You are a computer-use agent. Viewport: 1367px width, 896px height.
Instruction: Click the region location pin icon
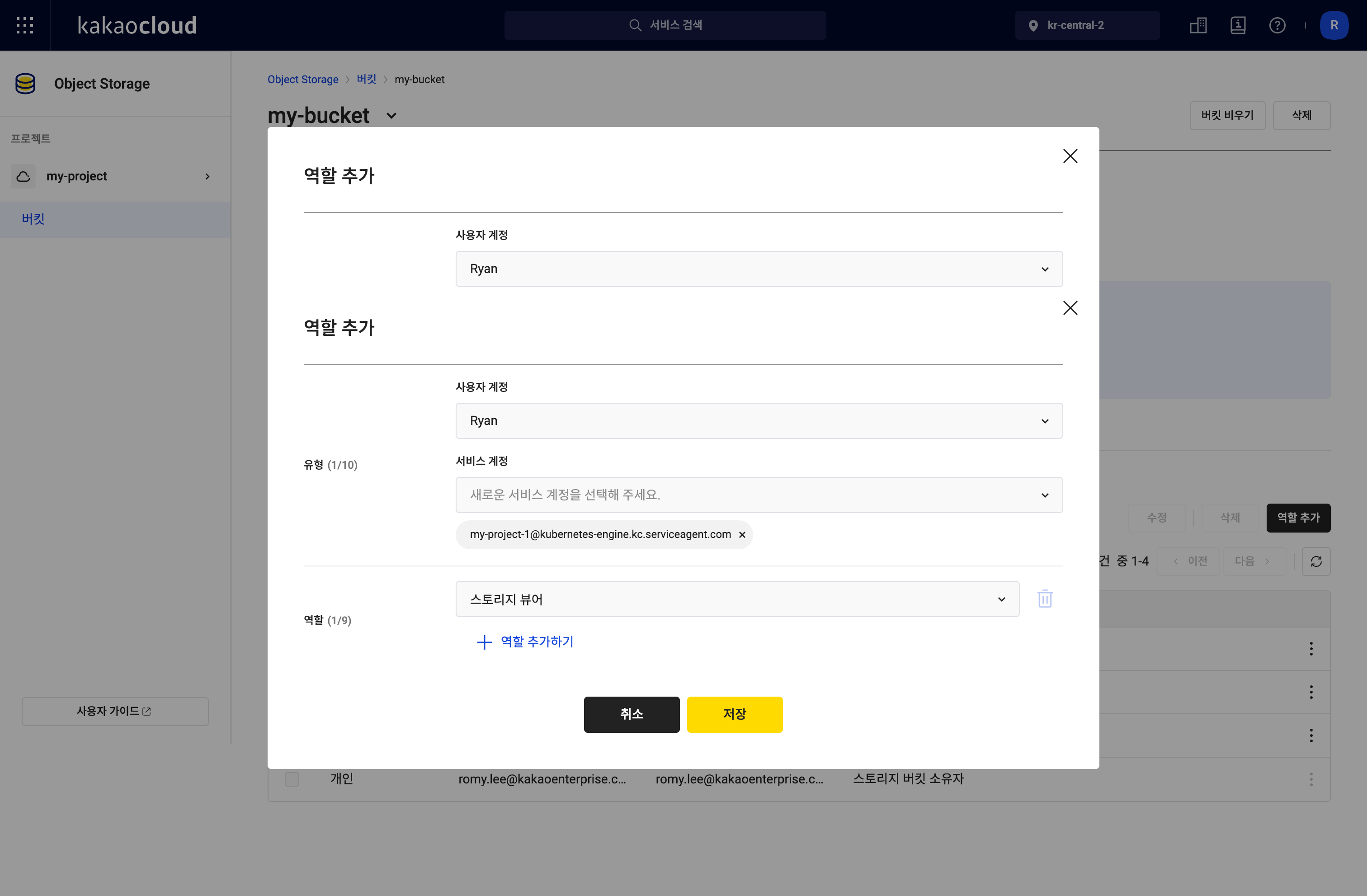tap(1033, 25)
